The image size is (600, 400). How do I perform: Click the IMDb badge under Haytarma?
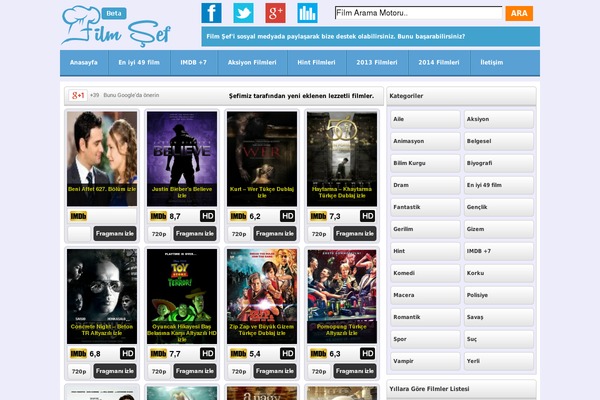coord(318,216)
